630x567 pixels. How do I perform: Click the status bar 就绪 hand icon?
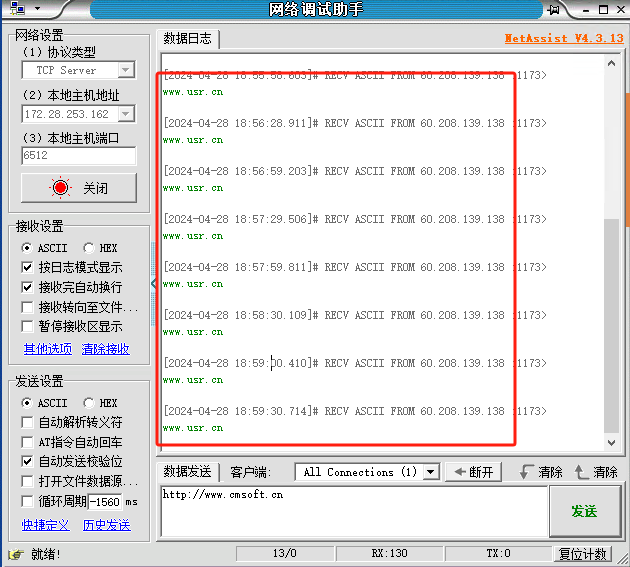pos(15,554)
